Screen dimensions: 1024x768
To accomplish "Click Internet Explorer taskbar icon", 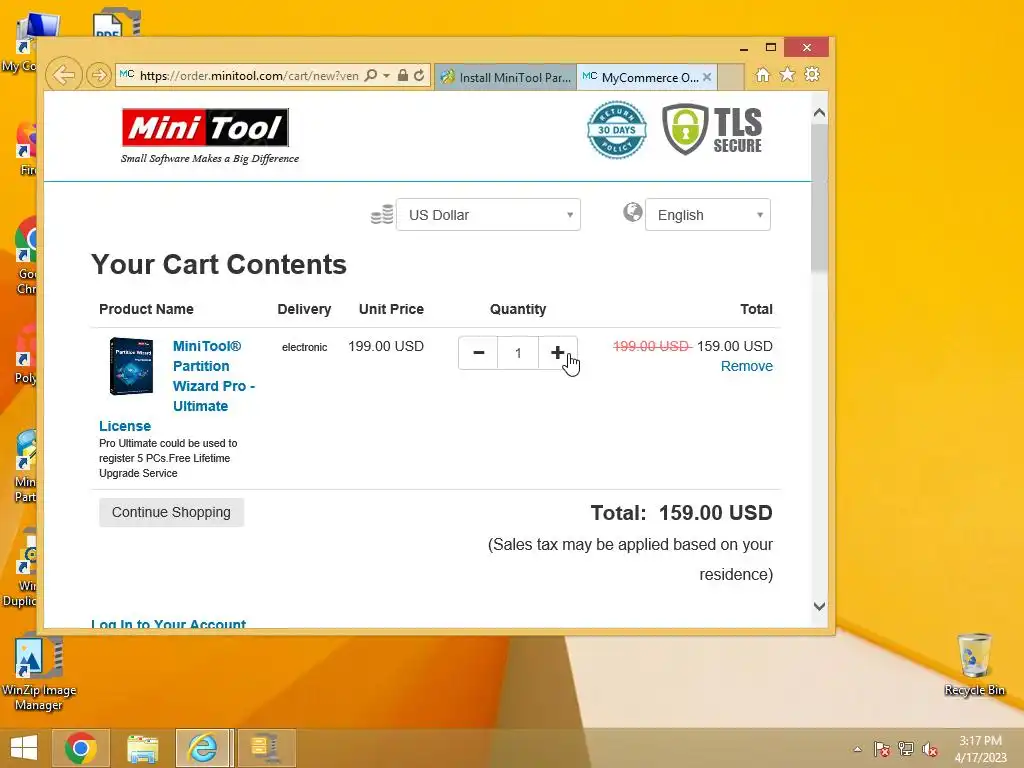I will click(202, 748).
